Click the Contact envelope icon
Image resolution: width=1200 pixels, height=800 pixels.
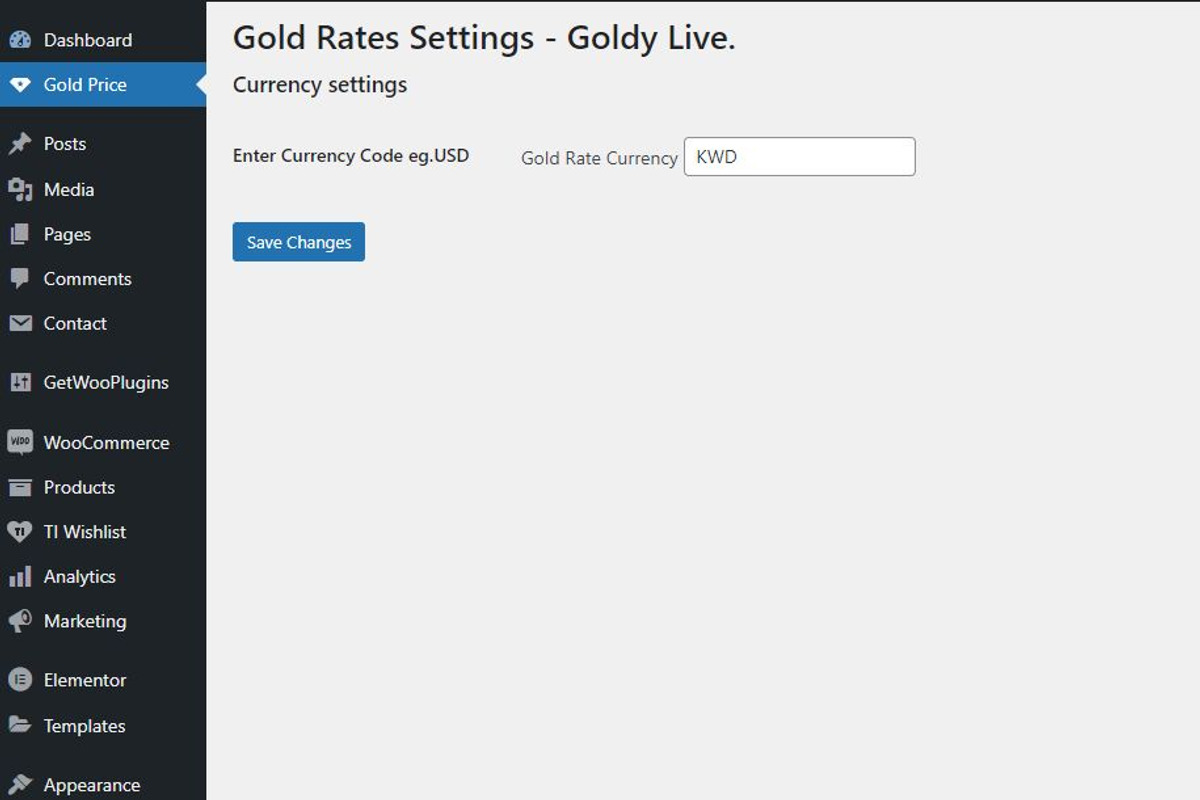coord(20,323)
